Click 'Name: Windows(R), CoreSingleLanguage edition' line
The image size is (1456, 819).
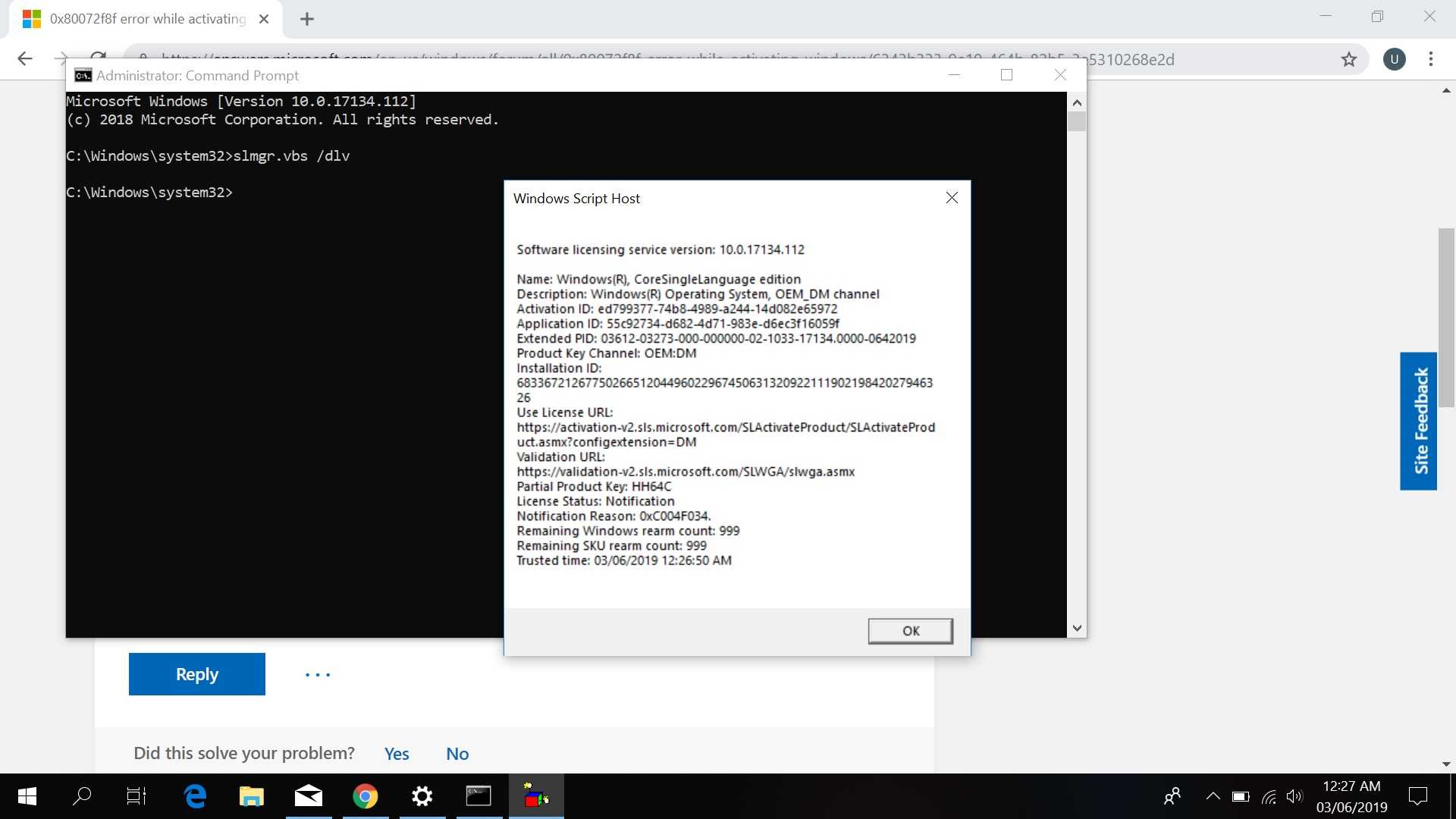coord(658,280)
